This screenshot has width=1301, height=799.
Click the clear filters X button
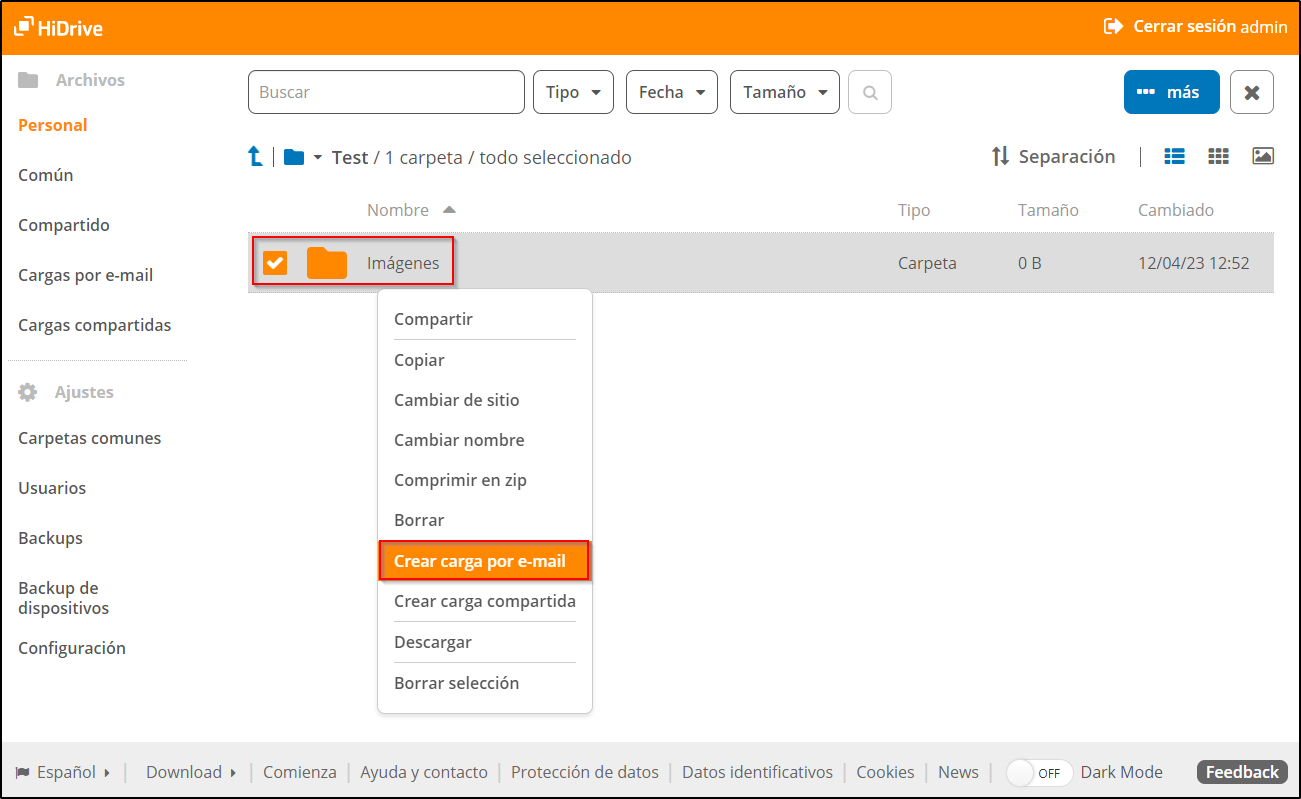click(x=1251, y=91)
